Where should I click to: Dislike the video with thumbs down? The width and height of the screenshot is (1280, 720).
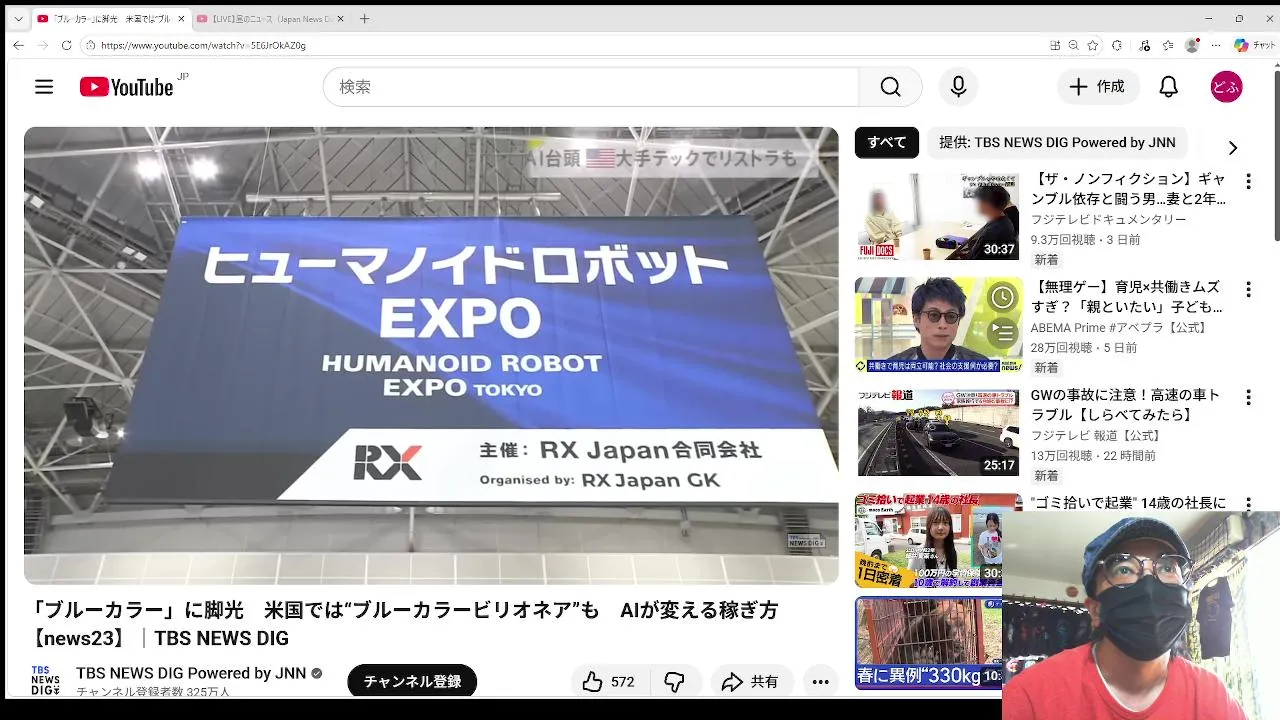point(675,682)
